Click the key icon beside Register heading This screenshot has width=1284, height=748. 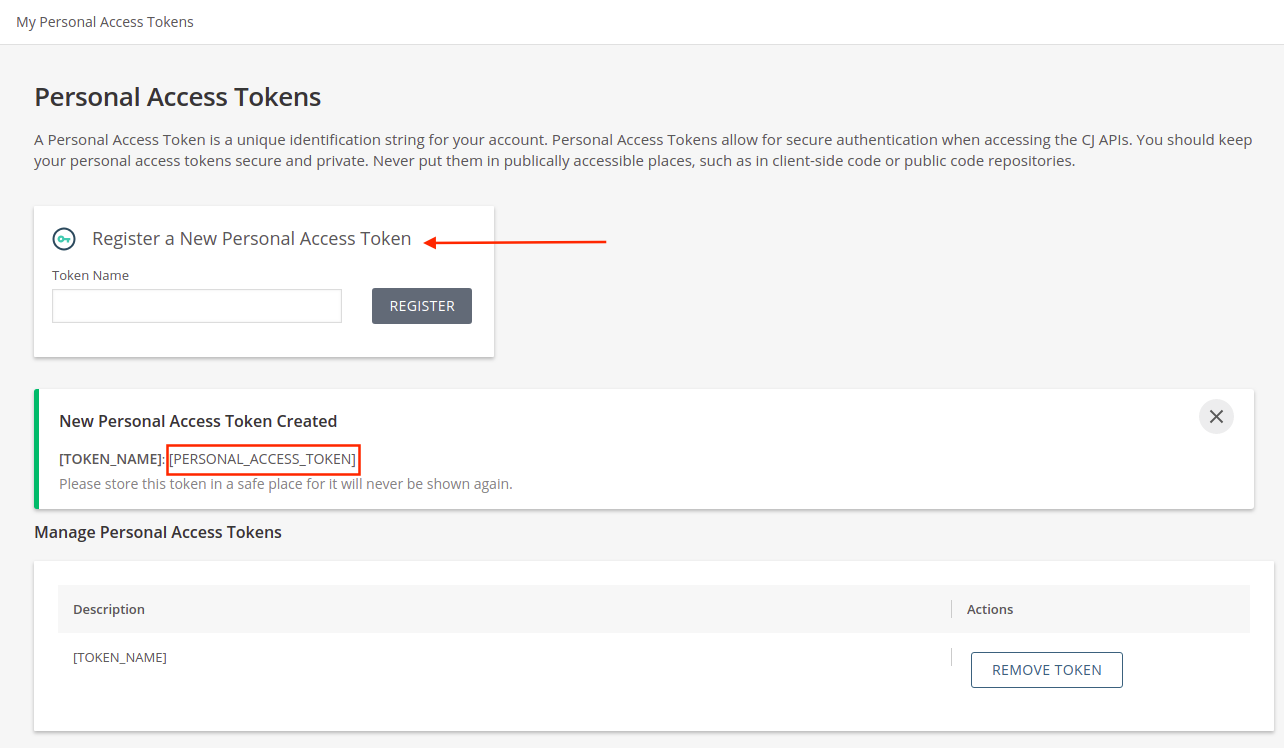coord(64,239)
